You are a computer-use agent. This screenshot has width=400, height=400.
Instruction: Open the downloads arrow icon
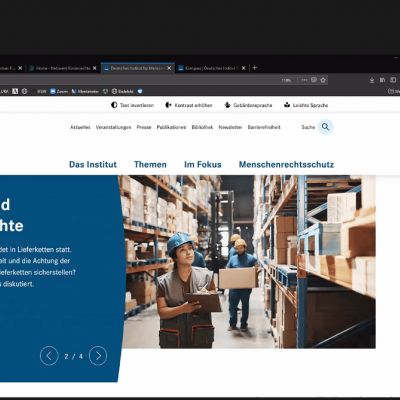pos(372,80)
